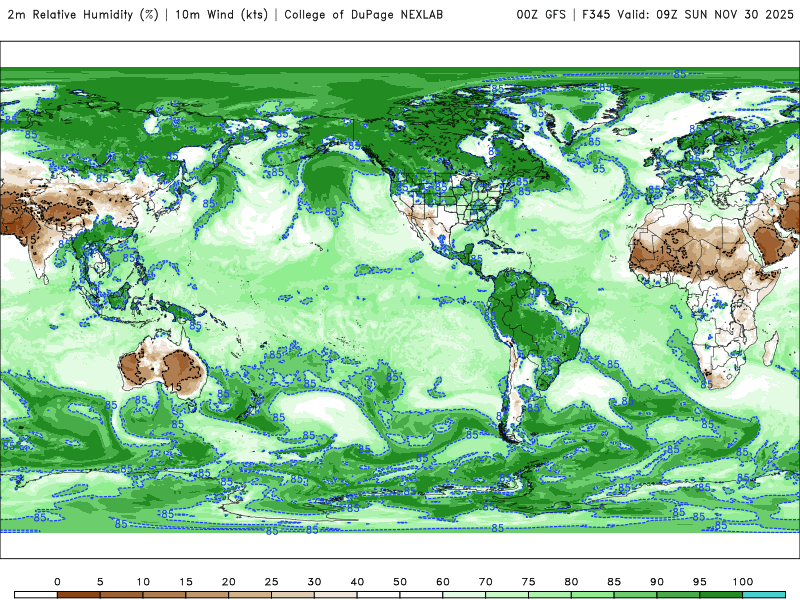Viewport: 800px width, 600px height.
Task: Click the 'Valid: 09Z SUN NOV 30 2025' text
Action: [x=705, y=15]
